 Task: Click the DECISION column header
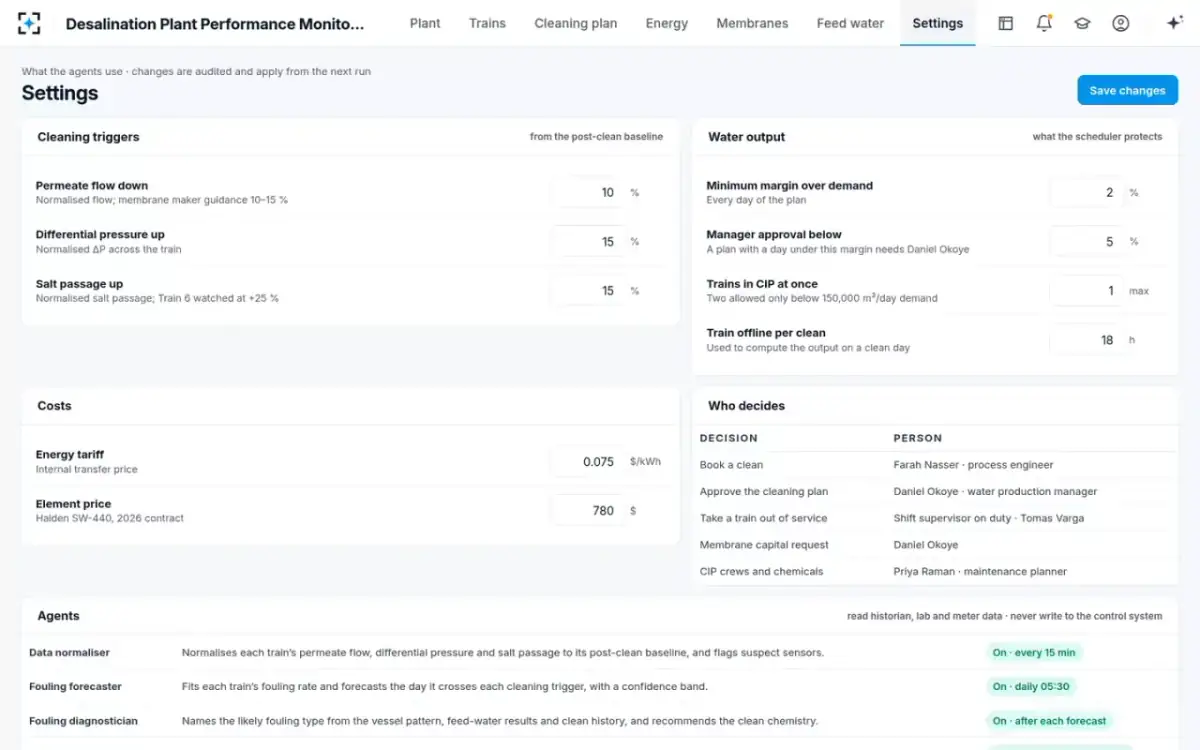(728, 438)
